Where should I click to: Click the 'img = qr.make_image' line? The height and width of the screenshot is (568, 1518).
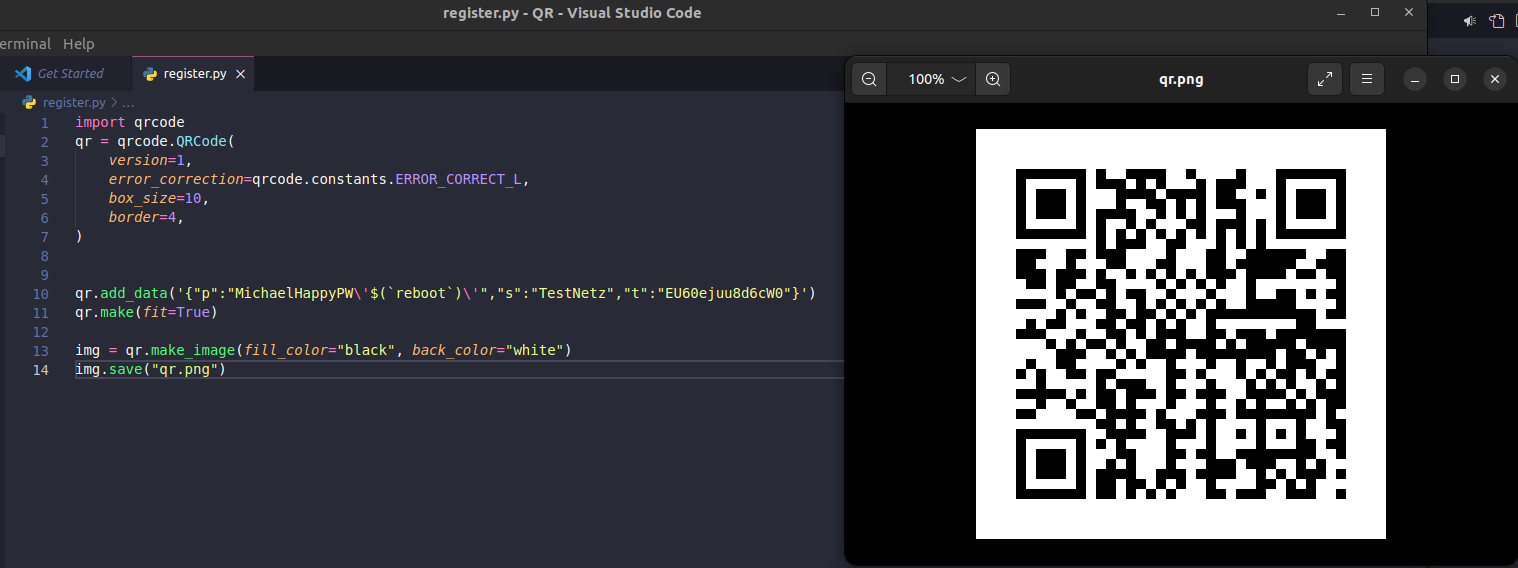(323, 351)
